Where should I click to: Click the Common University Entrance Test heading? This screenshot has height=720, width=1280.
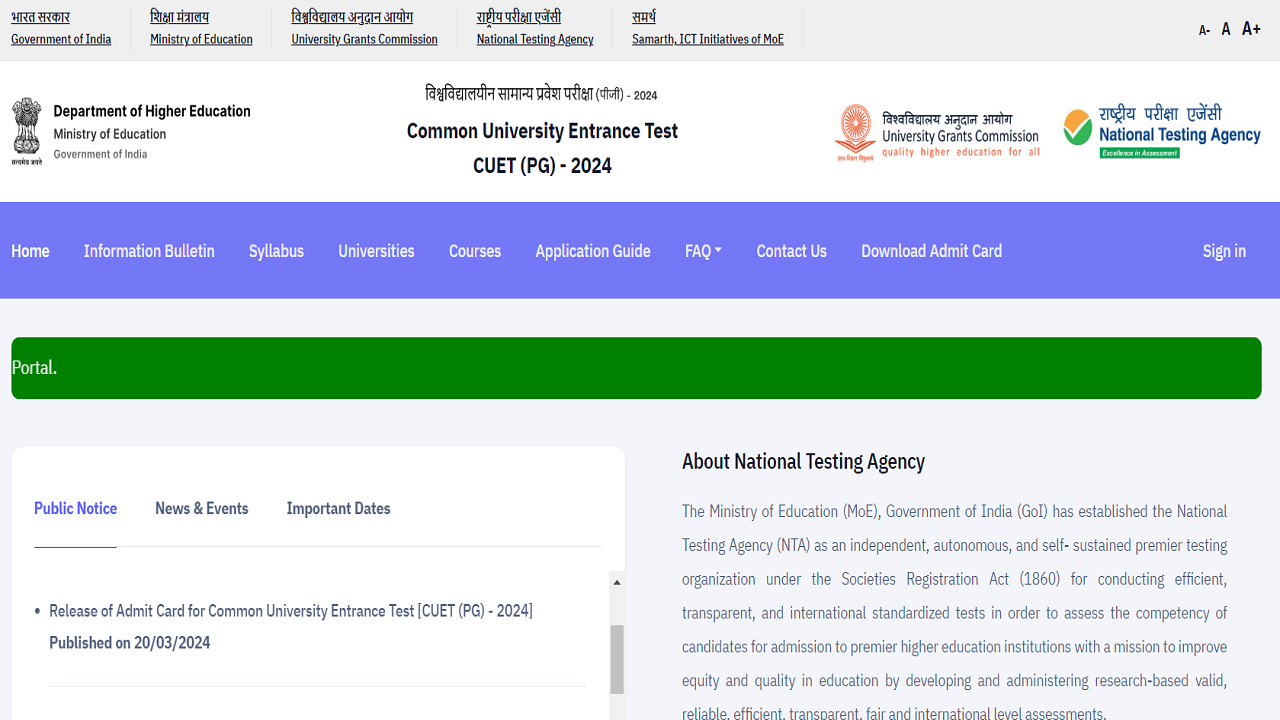coord(542,131)
